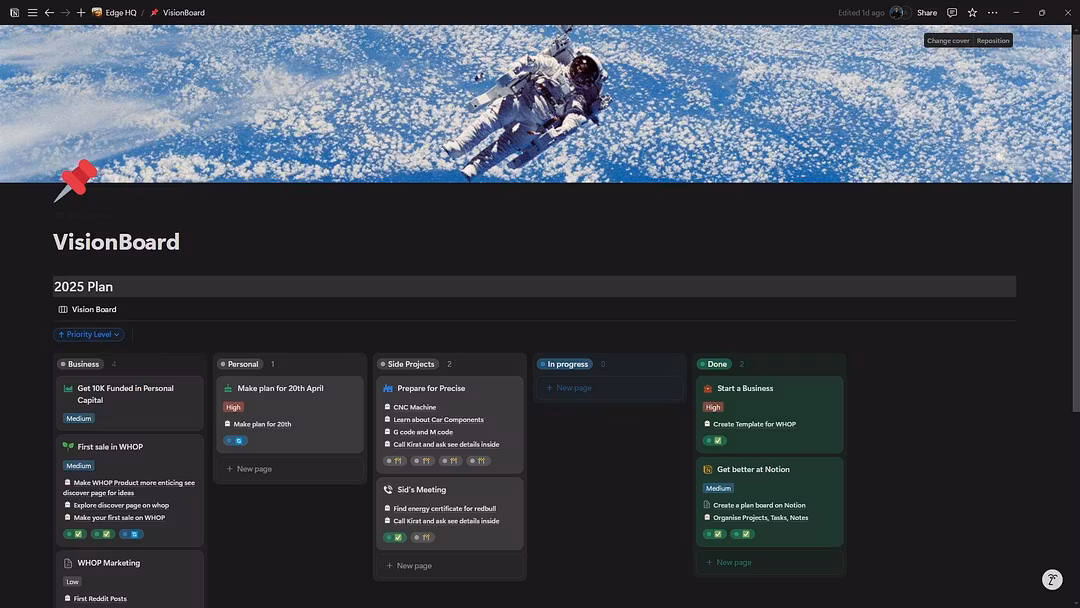Click the back navigation arrow
Image resolution: width=1080 pixels, height=608 pixels.
coord(49,13)
